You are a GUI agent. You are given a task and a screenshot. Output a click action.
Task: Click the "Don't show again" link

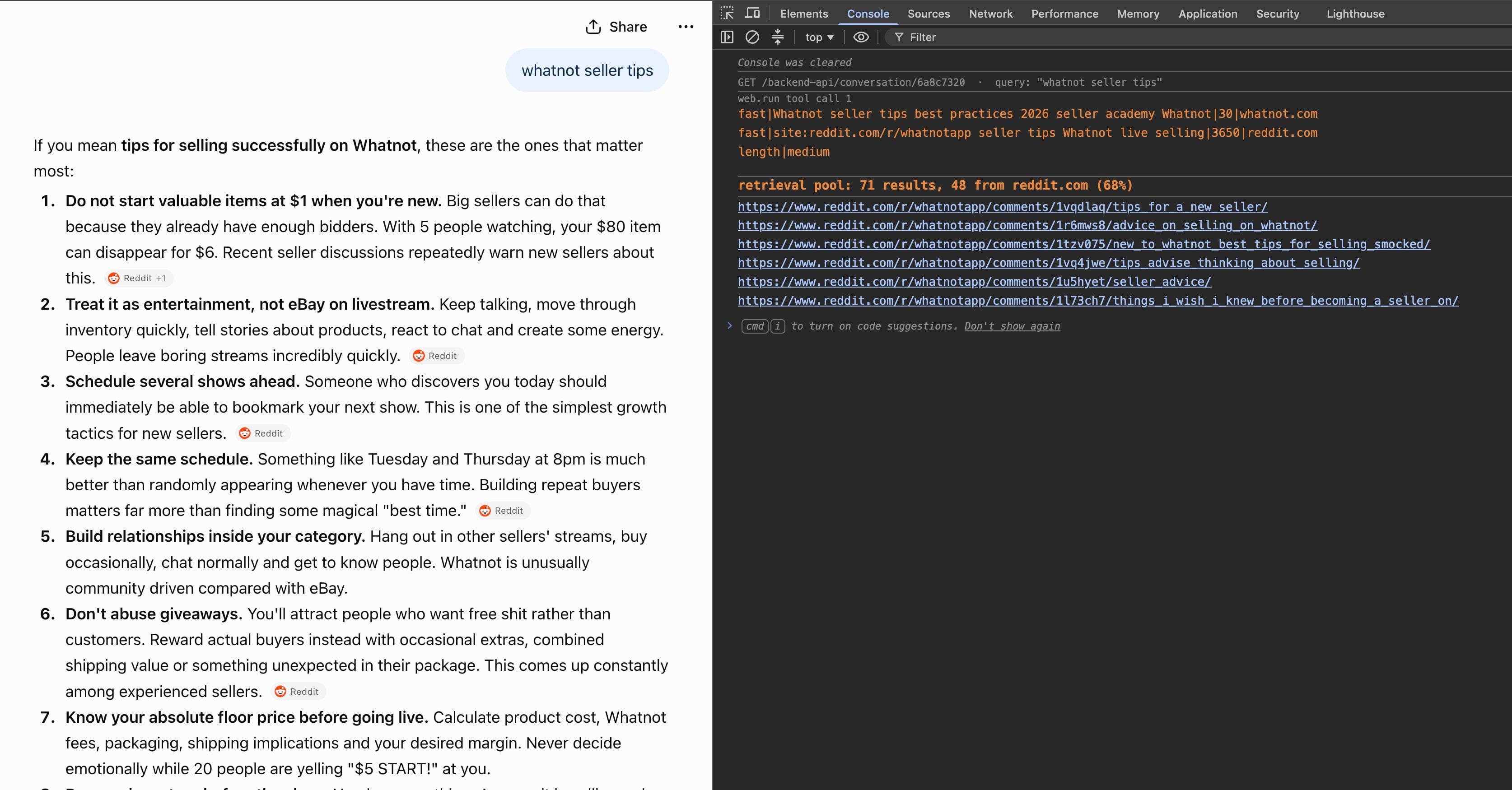(x=1012, y=326)
